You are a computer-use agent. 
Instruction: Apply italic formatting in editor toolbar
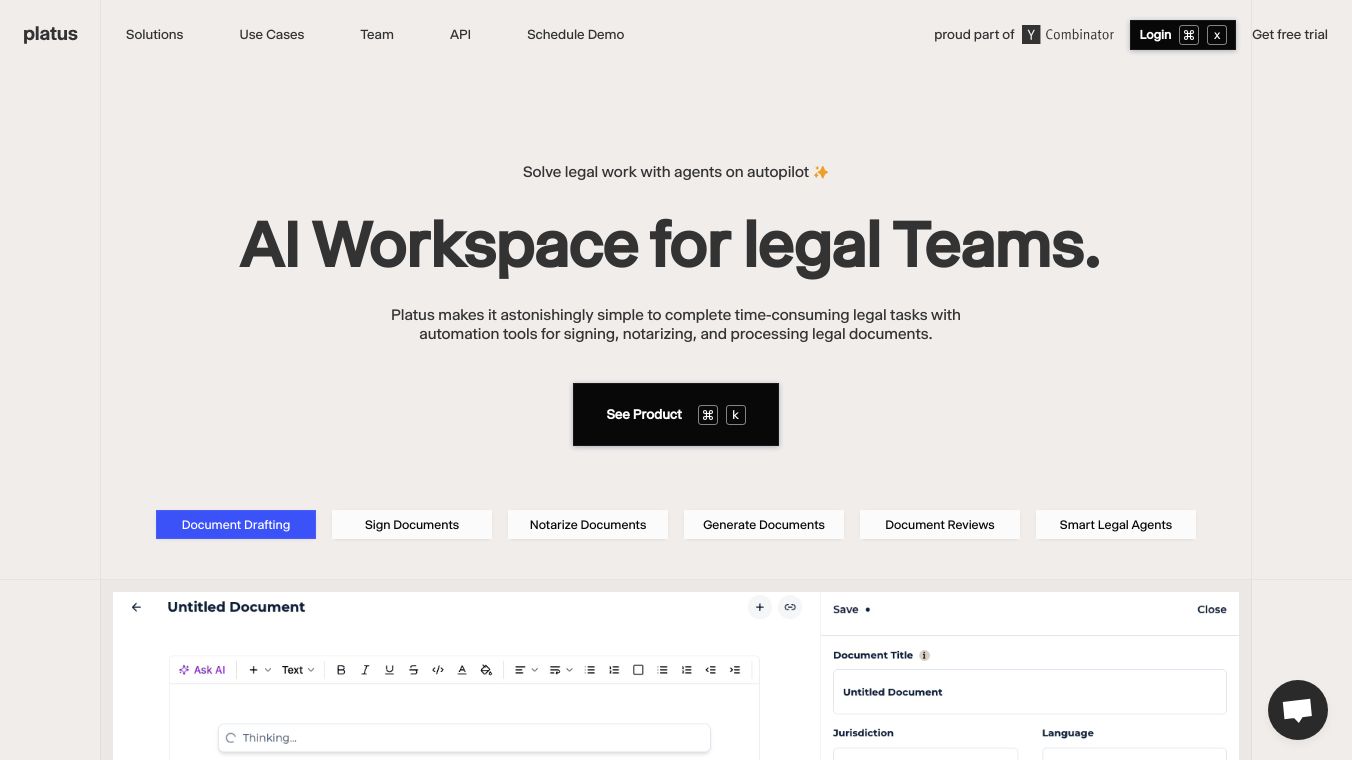365,670
